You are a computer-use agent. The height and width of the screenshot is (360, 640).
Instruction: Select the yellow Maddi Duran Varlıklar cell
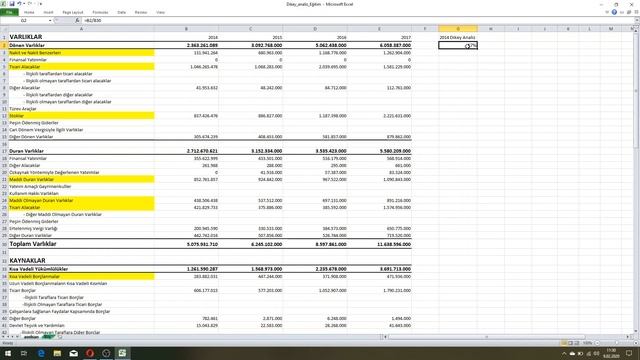tap(81, 180)
